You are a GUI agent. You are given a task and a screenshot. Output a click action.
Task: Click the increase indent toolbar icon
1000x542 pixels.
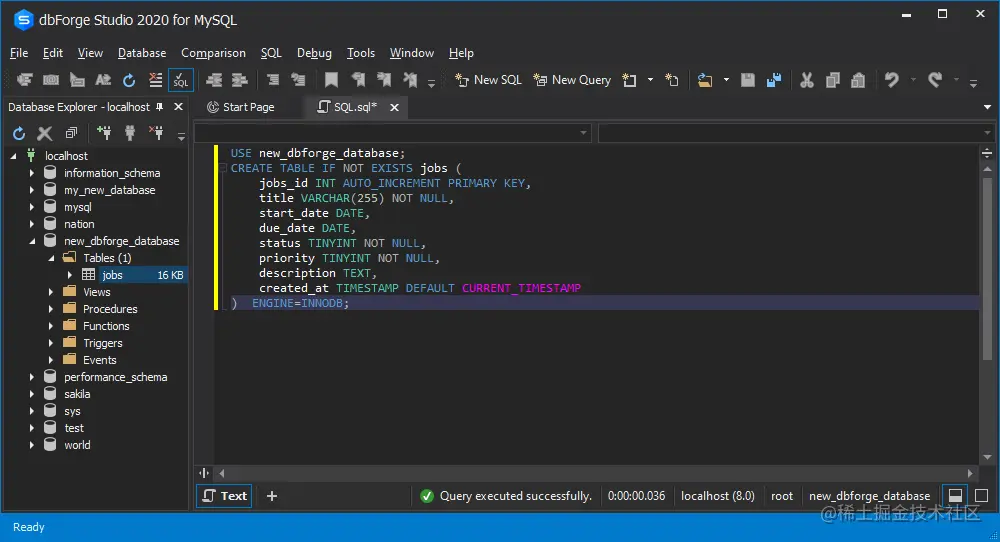pos(240,80)
